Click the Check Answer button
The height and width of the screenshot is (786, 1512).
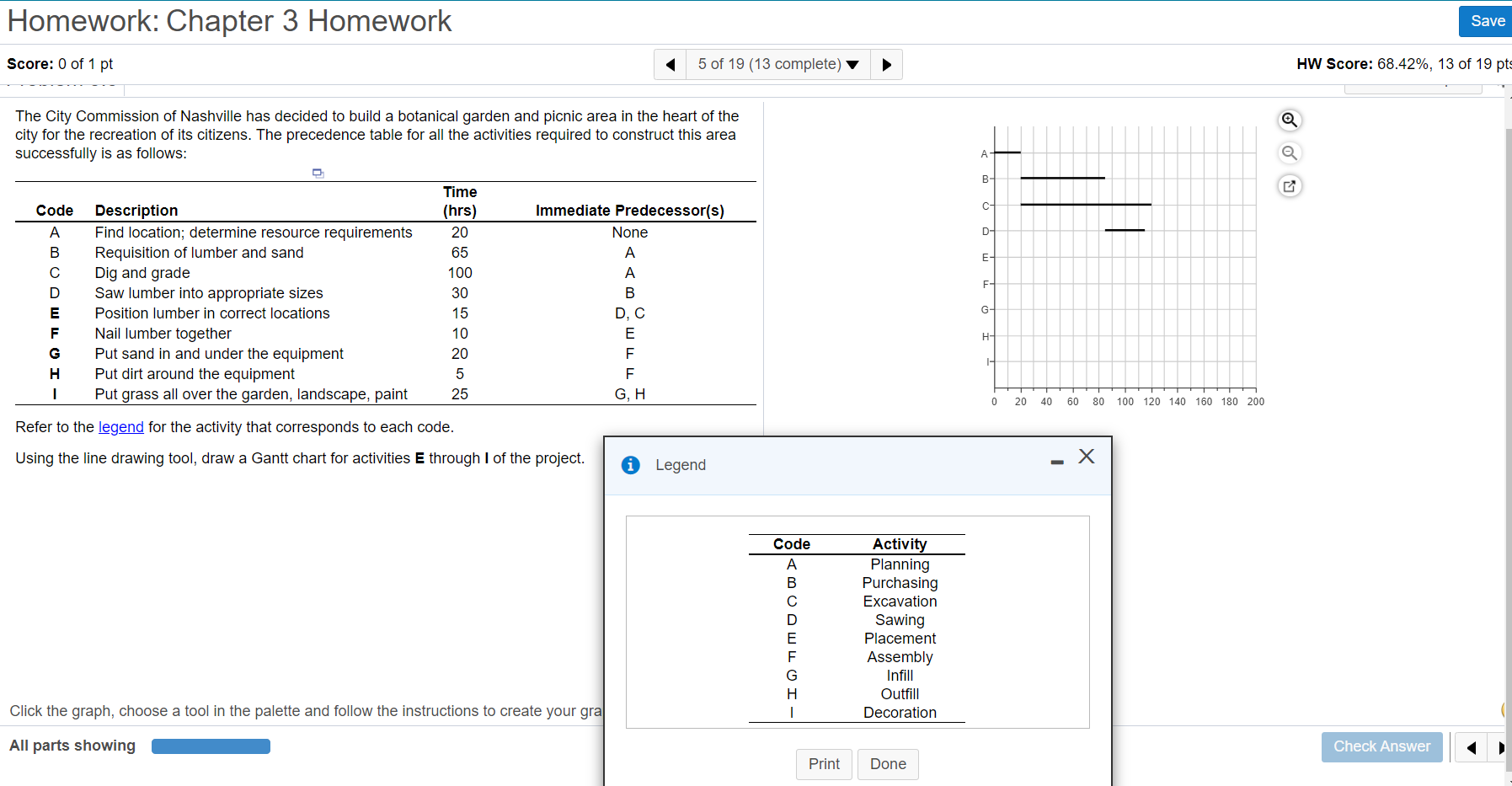pos(1381,746)
